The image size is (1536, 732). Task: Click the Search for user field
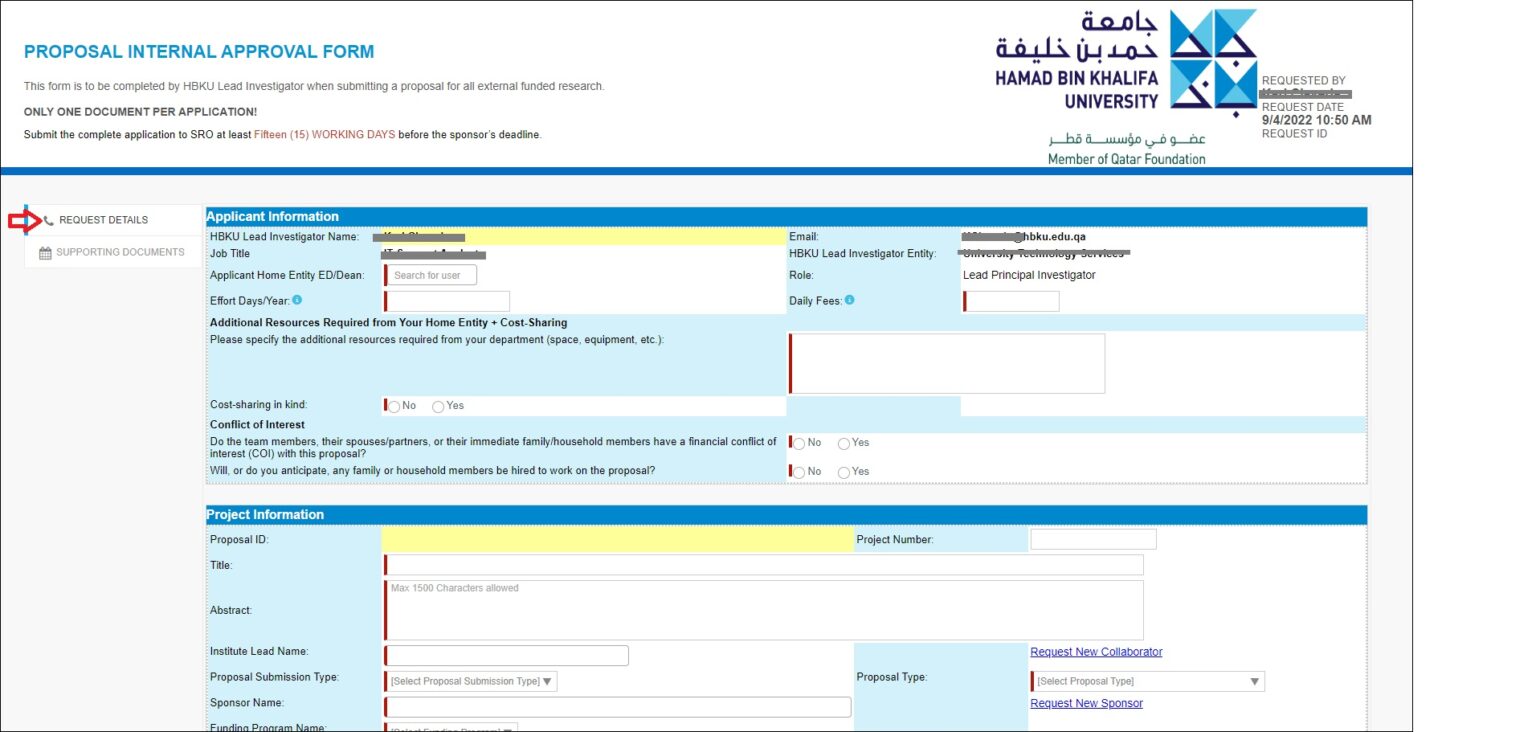(x=430, y=274)
